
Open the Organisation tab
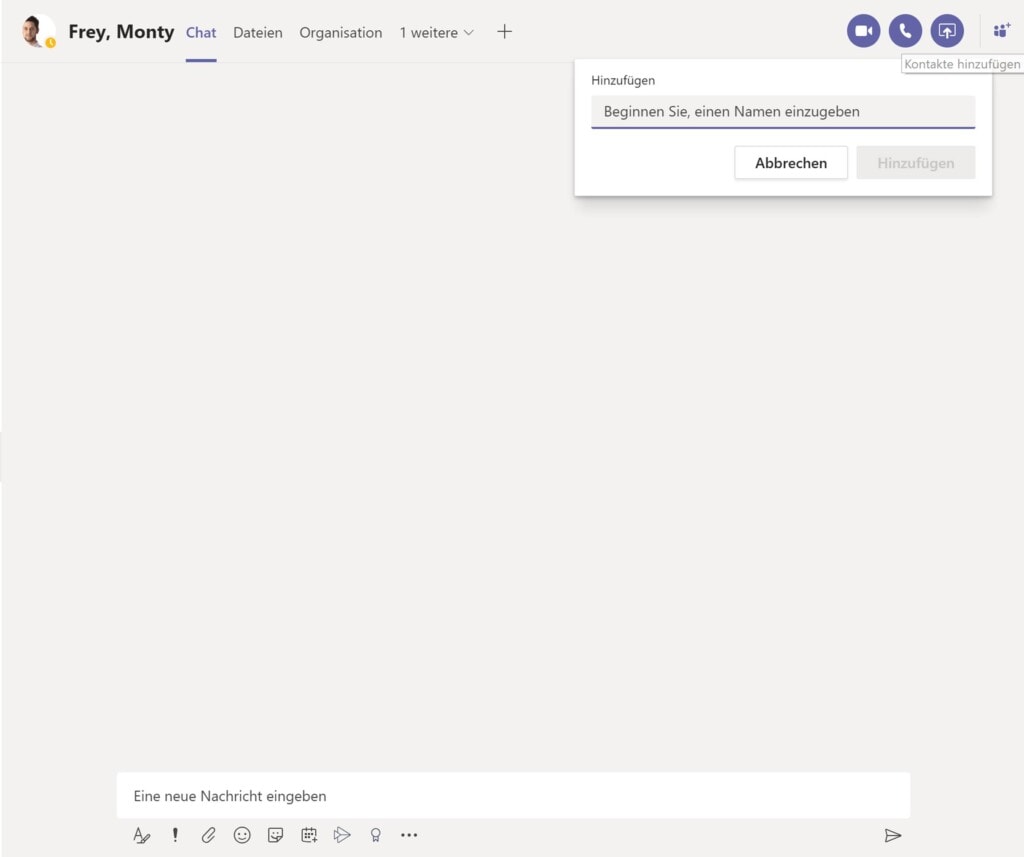[x=341, y=33]
